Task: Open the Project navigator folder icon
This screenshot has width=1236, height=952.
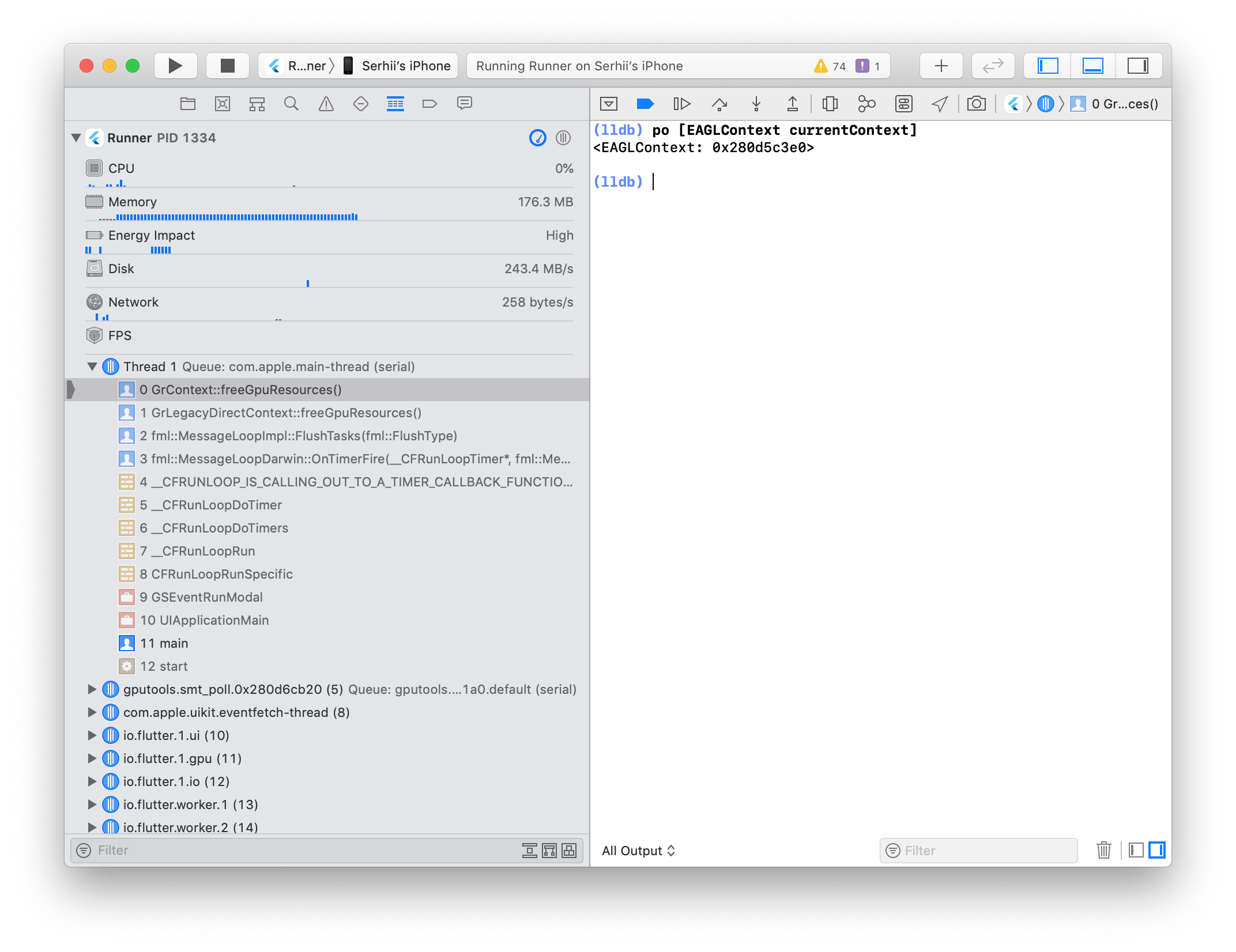Action: coord(188,104)
